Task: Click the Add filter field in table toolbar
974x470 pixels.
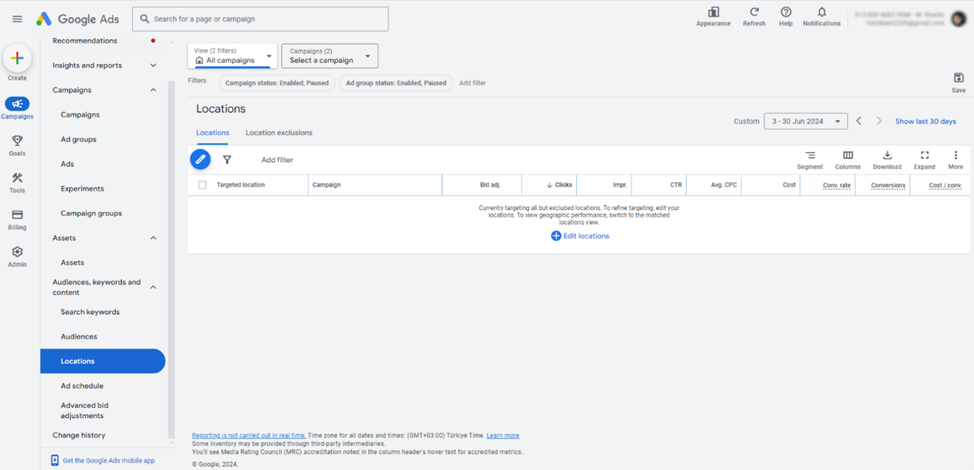Action: (277, 160)
